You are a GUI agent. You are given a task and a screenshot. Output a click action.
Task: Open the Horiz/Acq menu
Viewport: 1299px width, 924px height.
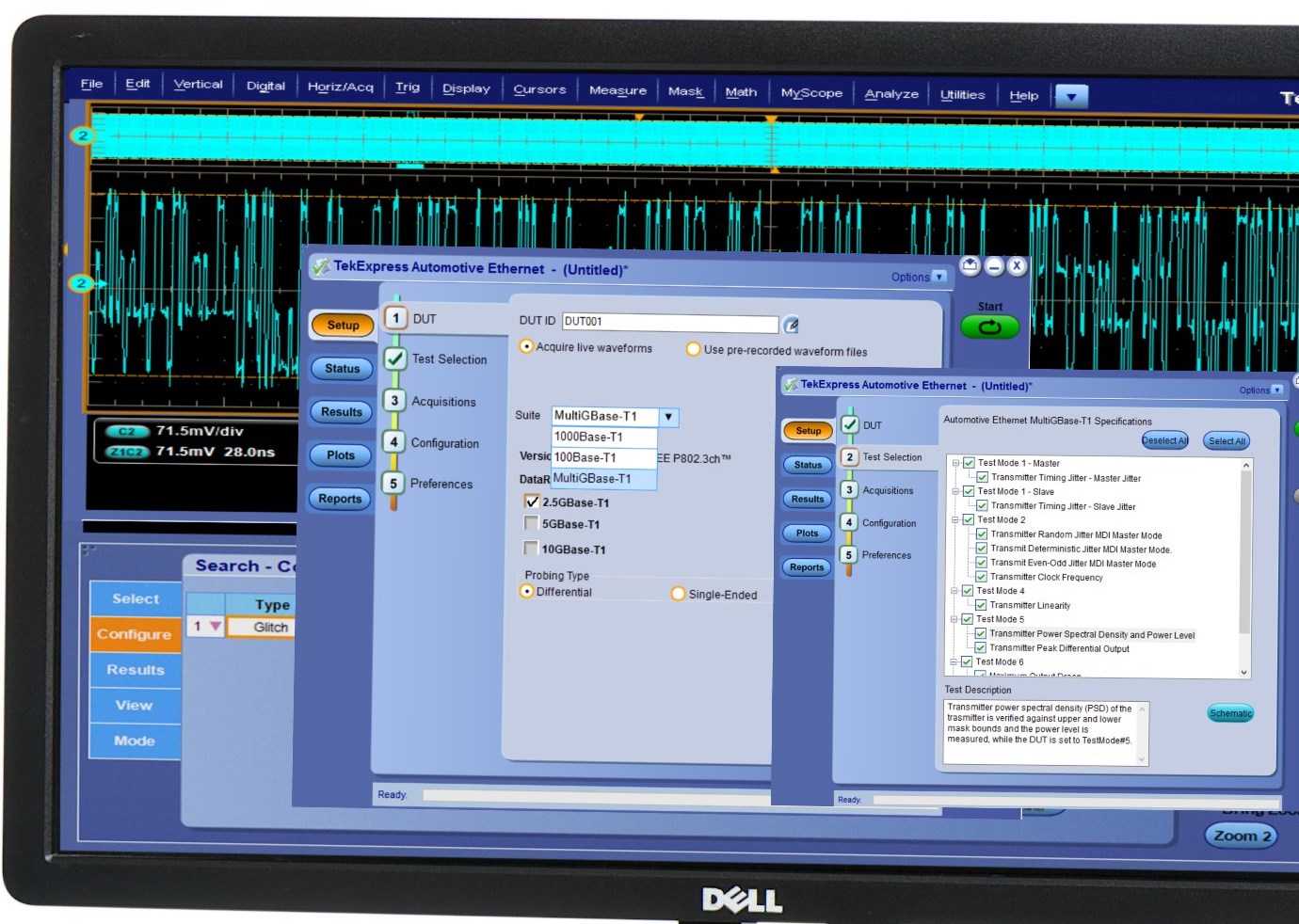(340, 87)
